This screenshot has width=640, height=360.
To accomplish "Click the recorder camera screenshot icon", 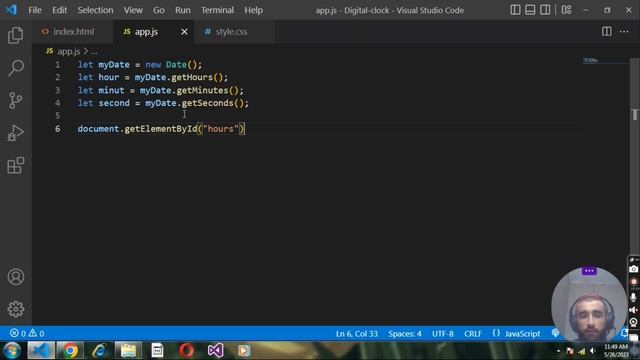I will 633,269.
